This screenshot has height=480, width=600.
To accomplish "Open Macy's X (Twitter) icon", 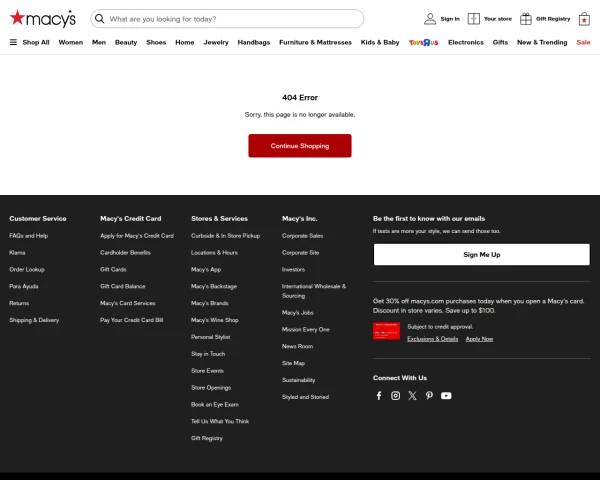I will pyautogui.click(x=412, y=395).
